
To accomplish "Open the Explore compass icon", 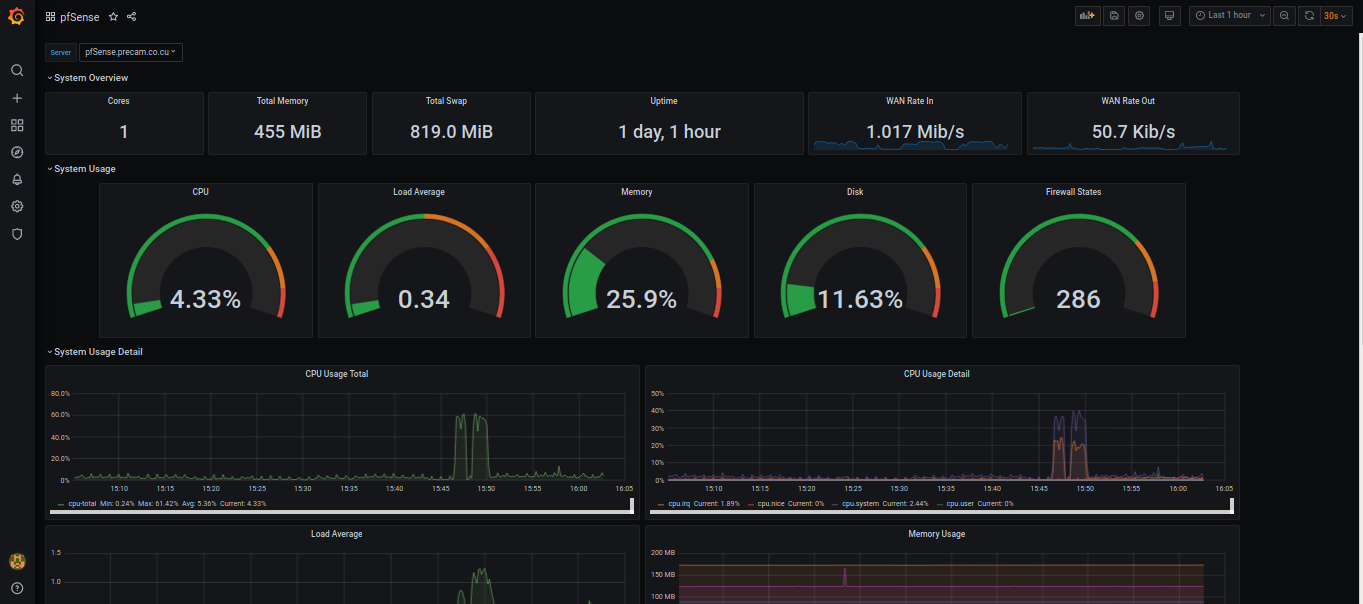I will click(x=17, y=152).
